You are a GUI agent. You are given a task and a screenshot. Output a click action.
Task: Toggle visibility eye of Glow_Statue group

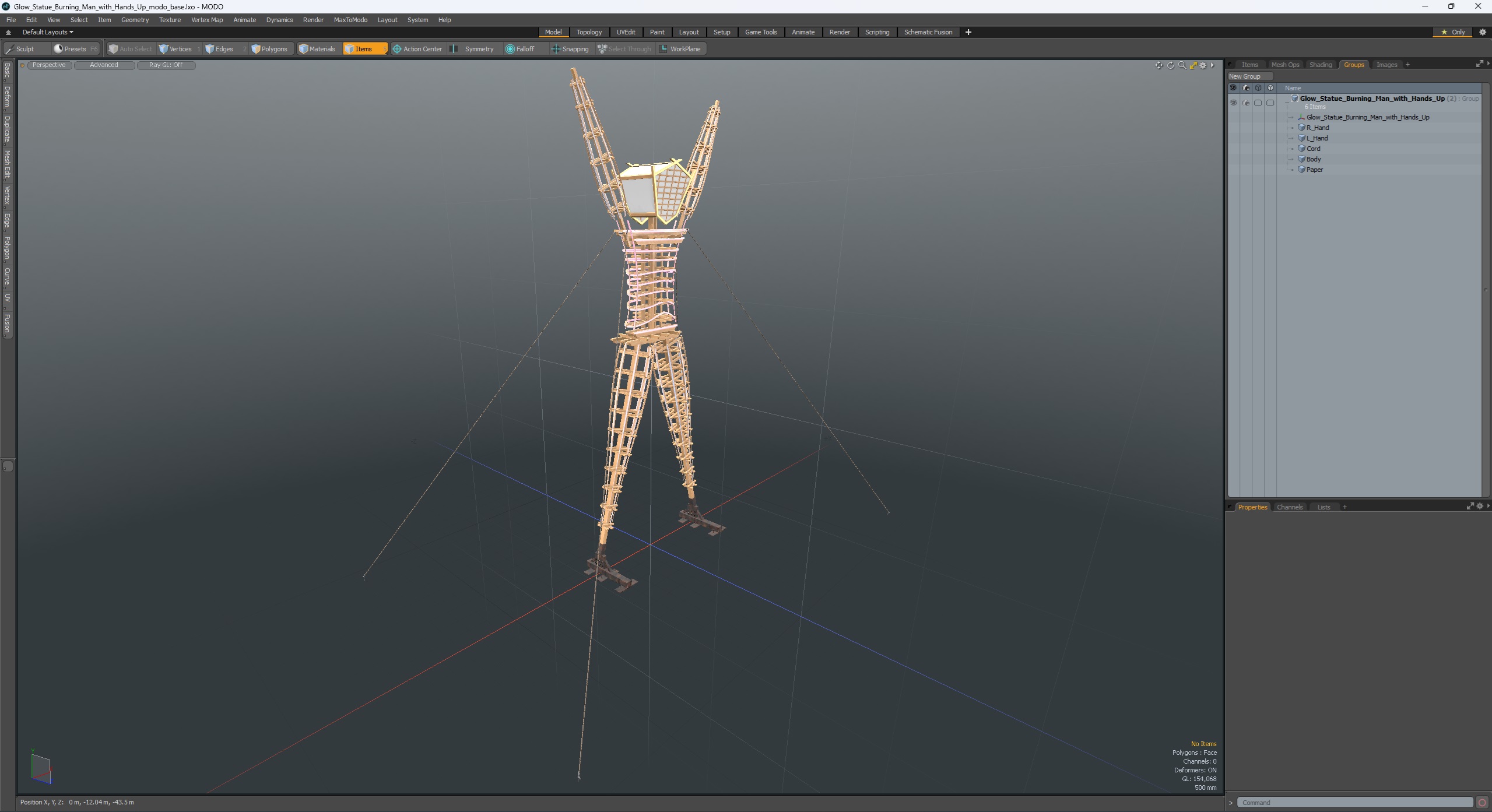1233,103
